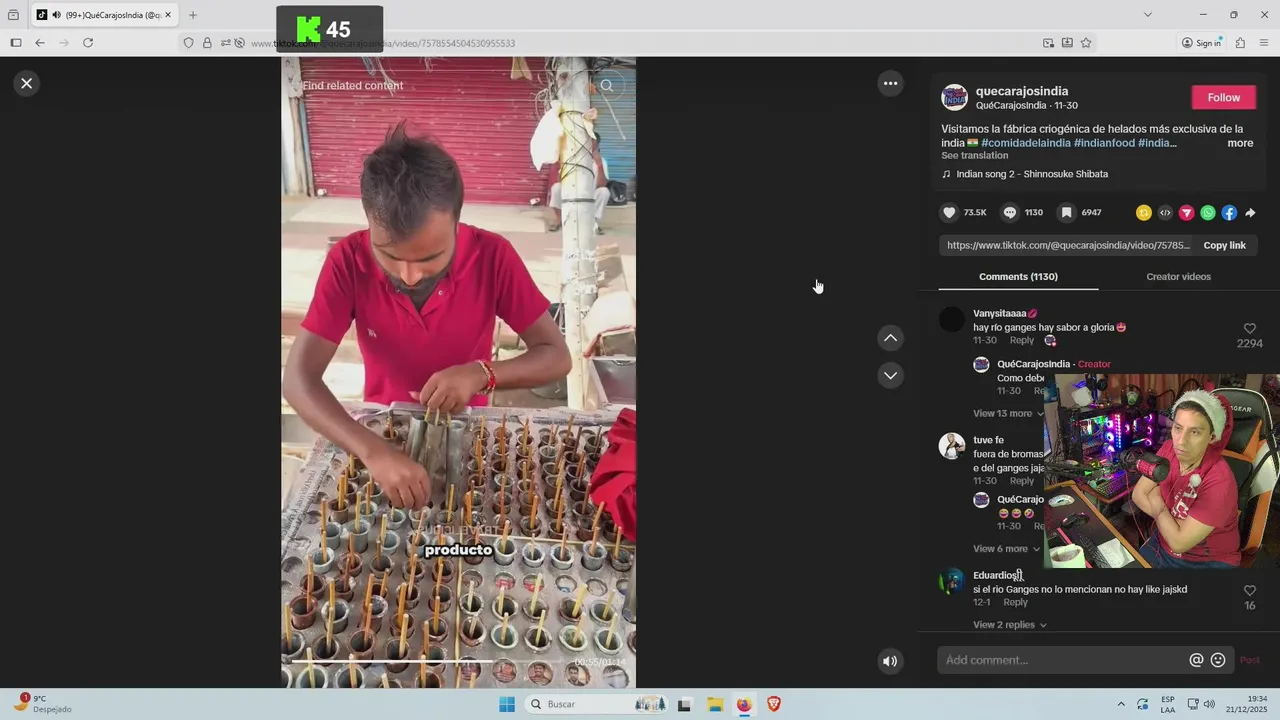This screenshot has width=1280, height=720.
Task: List all tabs dropdown
Action: click(1147, 15)
